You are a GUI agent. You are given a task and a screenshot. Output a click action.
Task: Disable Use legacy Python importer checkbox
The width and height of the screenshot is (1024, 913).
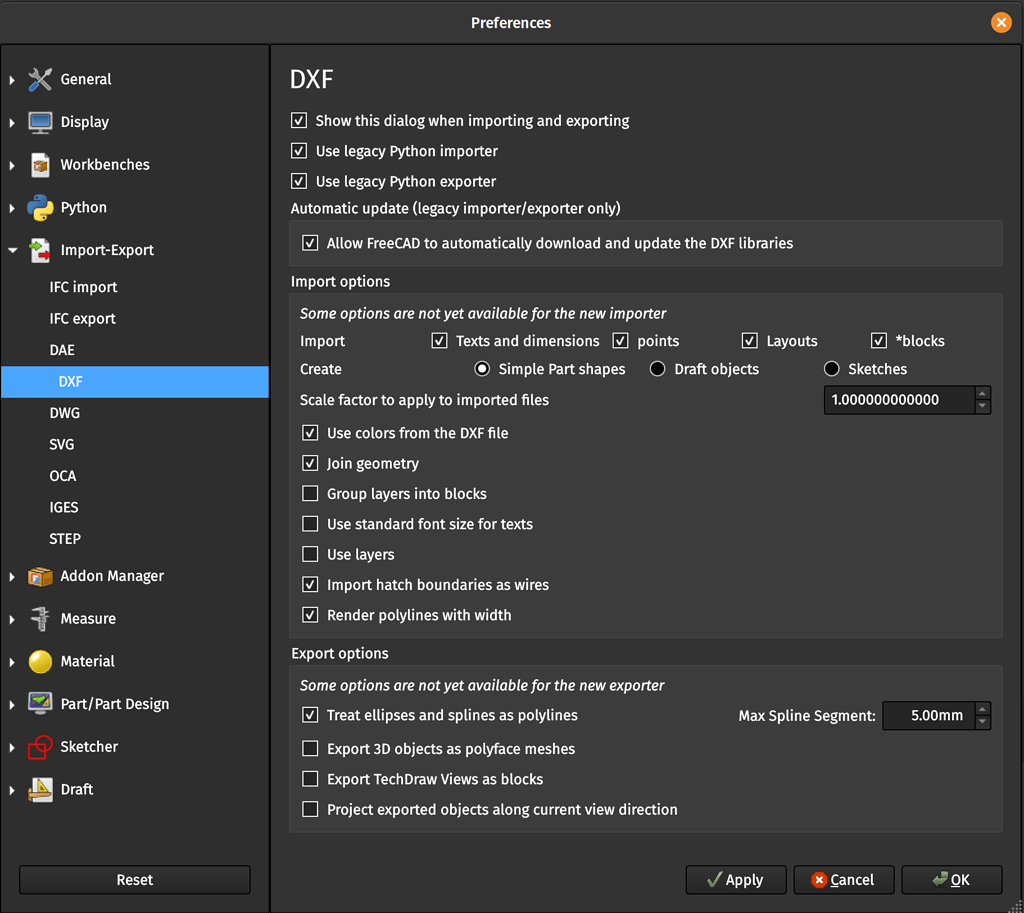[x=299, y=151]
